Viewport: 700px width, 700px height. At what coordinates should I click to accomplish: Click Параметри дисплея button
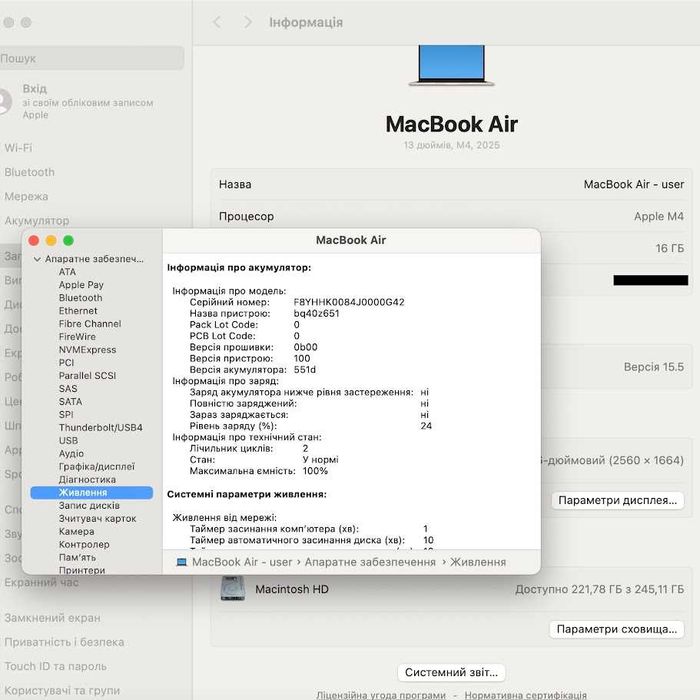[617, 500]
